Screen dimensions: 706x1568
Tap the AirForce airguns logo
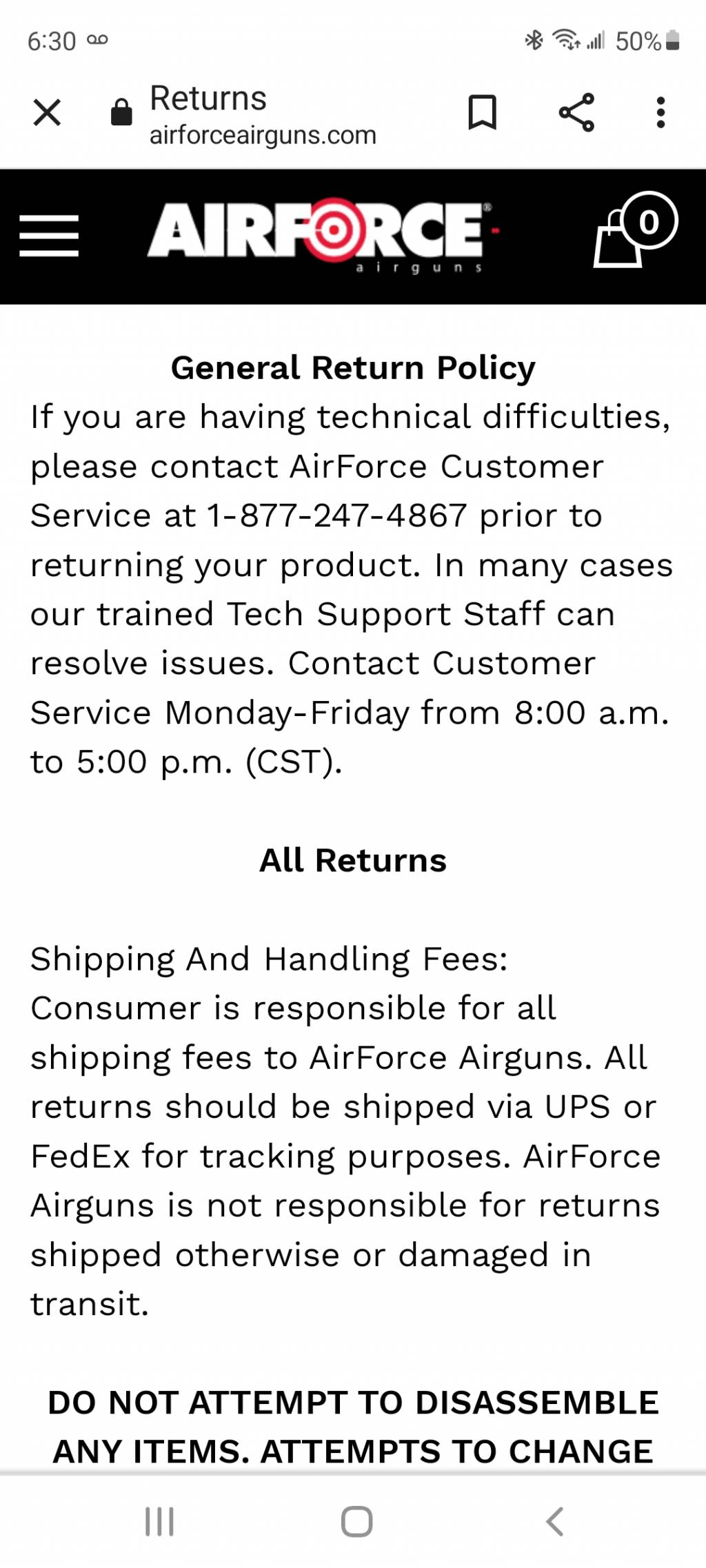(323, 236)
